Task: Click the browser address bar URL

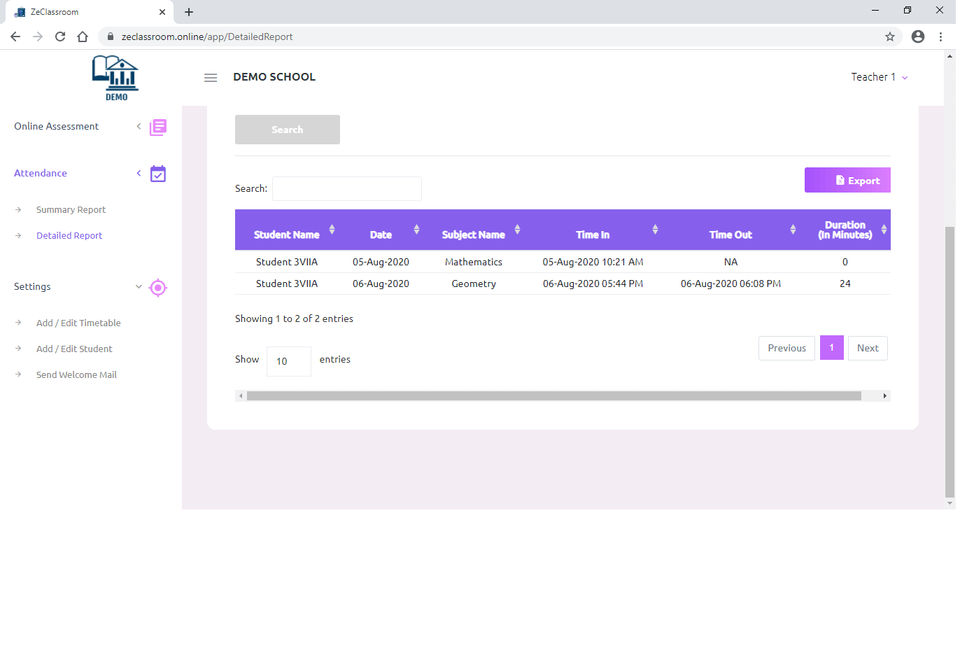Action: pos(207,37)
